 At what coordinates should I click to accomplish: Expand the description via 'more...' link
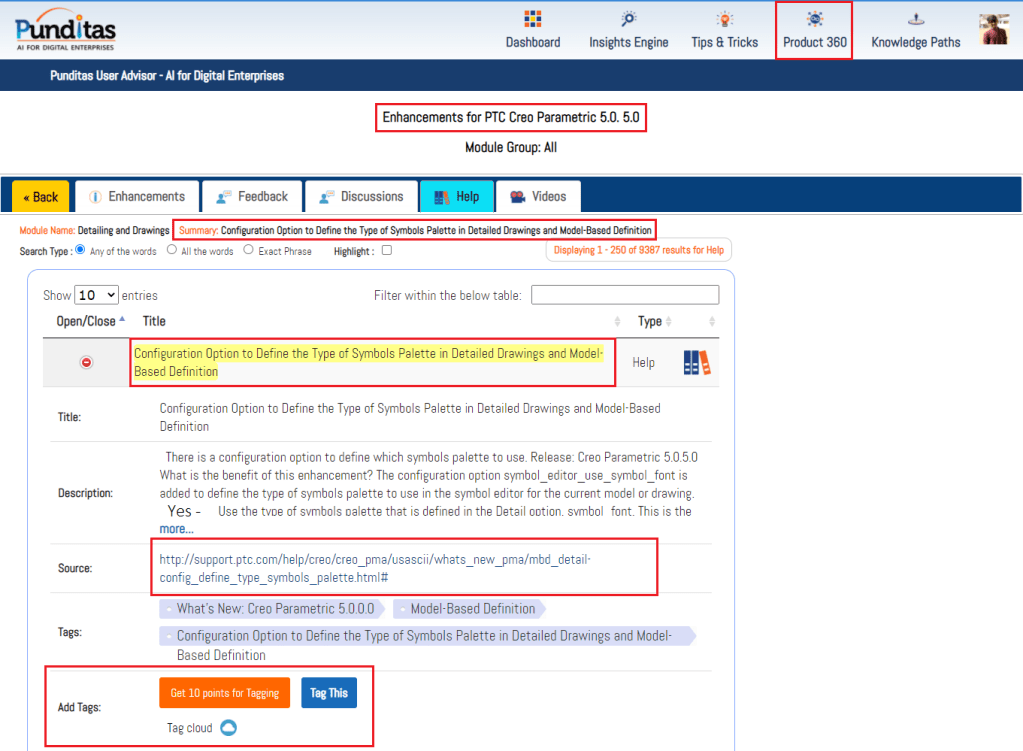[x=176, y=528]
